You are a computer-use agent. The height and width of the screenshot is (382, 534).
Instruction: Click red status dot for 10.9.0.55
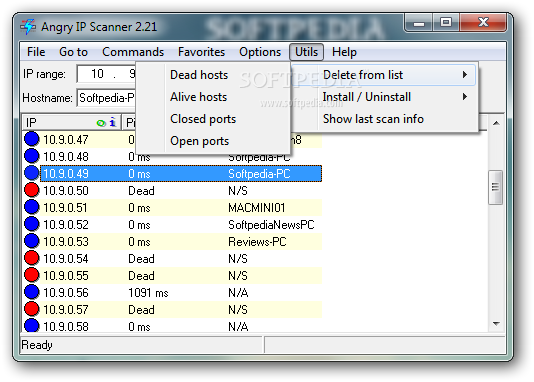click(32, 275)
